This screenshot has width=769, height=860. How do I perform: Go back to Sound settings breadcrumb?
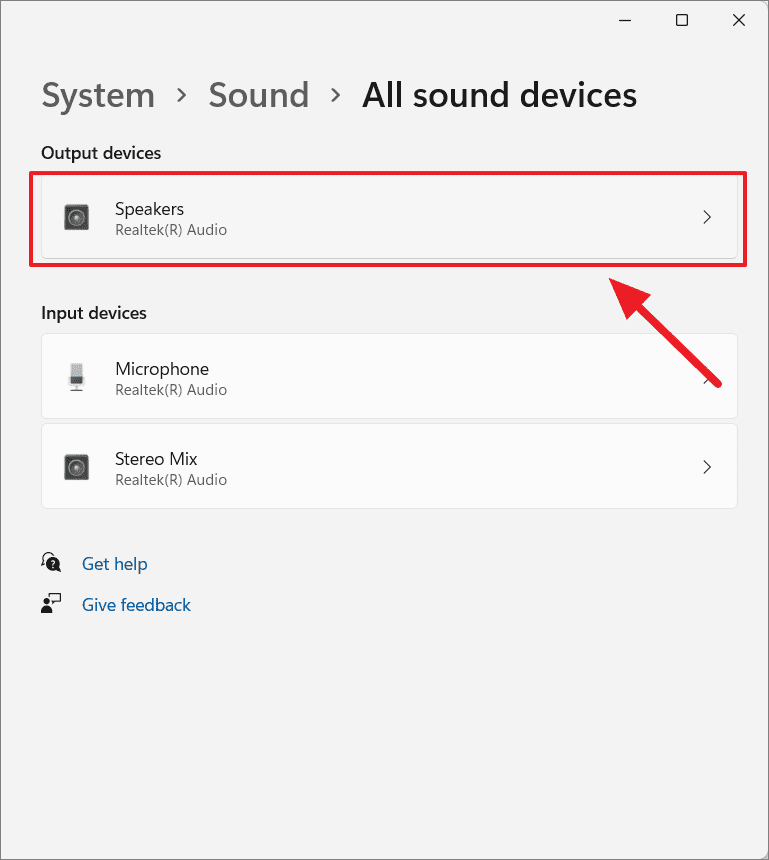coord(258,95)
